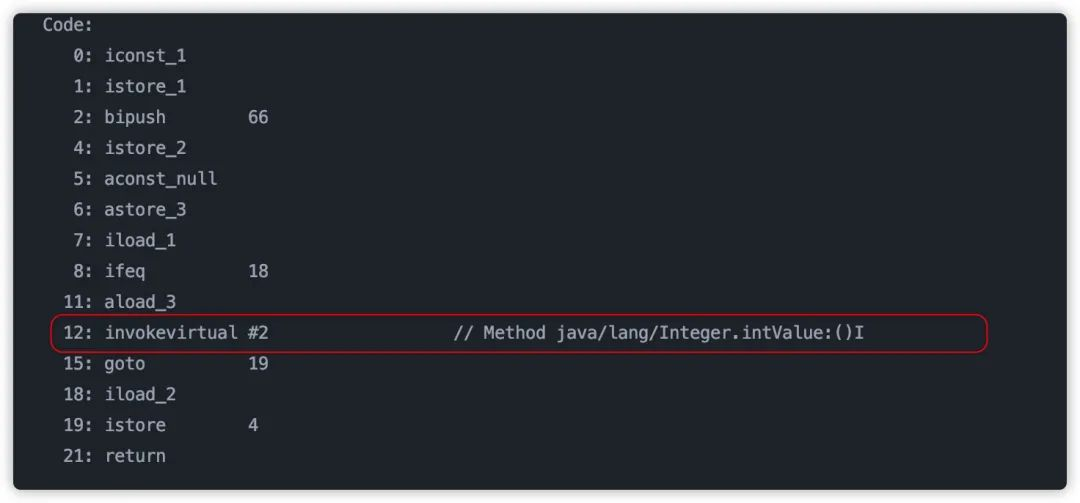Click the iload_2 instruction at offset 18

pos(140,394)
